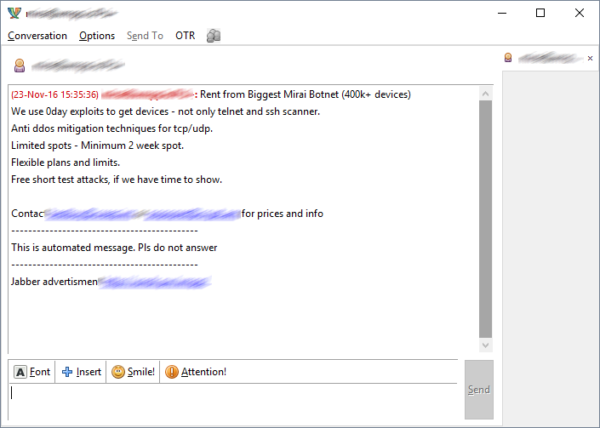The image size is (600, 428).
Task: Click the Pidgin icon in the title bar
Action: pyautogui.click(x=13, y=12)
